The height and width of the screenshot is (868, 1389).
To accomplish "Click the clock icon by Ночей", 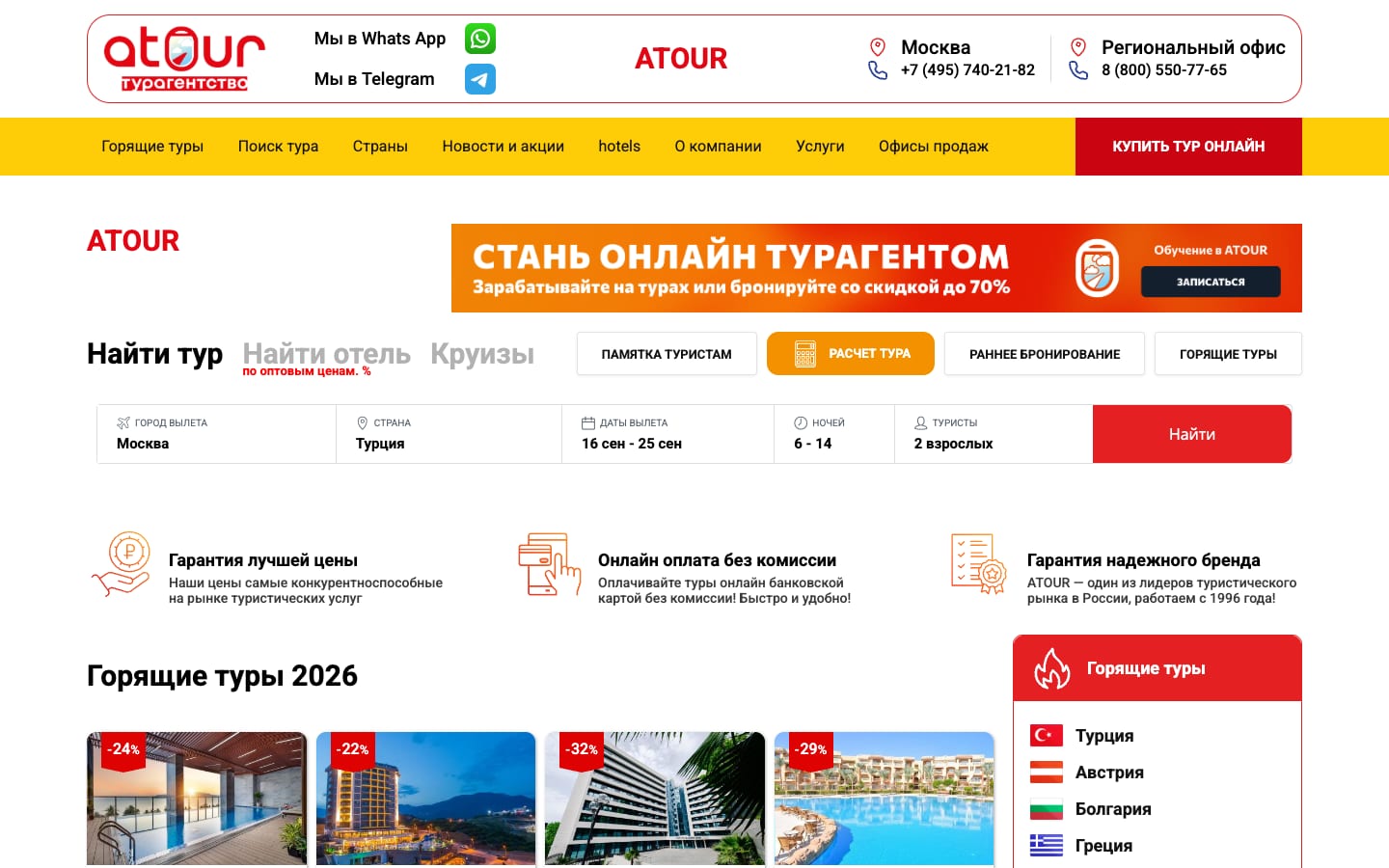I will coord(801,422).
